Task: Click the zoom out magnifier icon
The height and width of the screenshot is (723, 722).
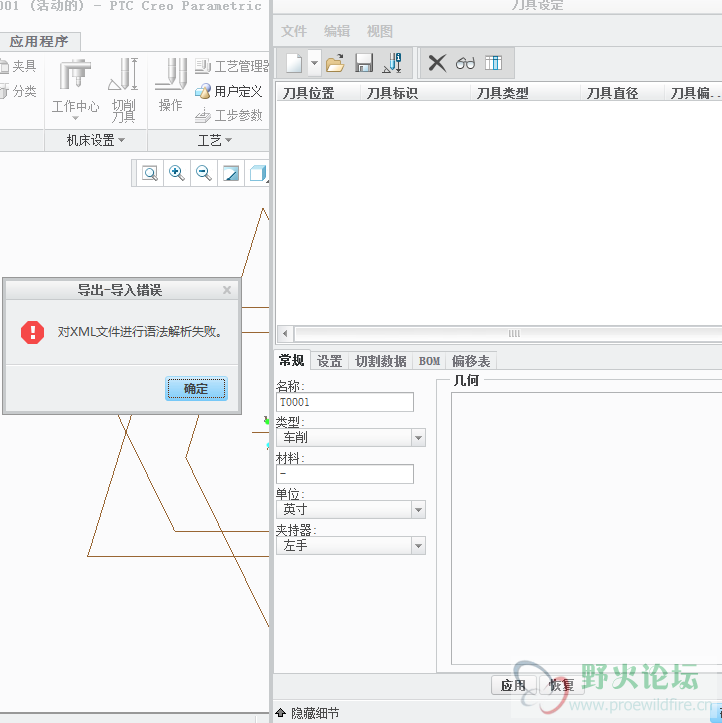Action: click(x=203, y=173)
